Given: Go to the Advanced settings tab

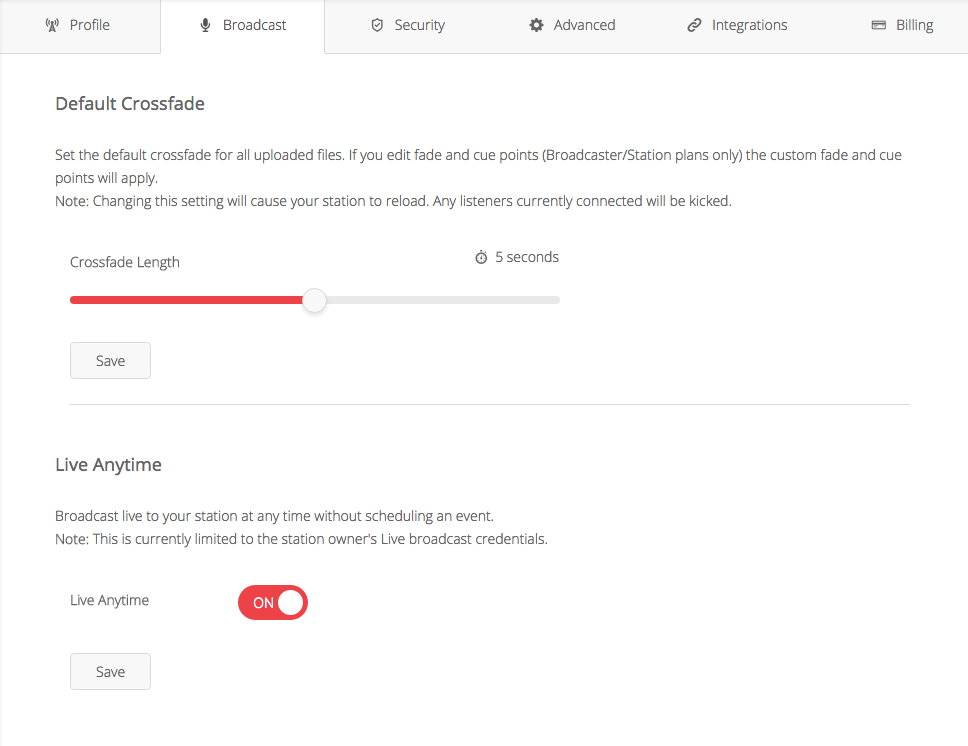Looking at the screenshot, I should point(584,25).
